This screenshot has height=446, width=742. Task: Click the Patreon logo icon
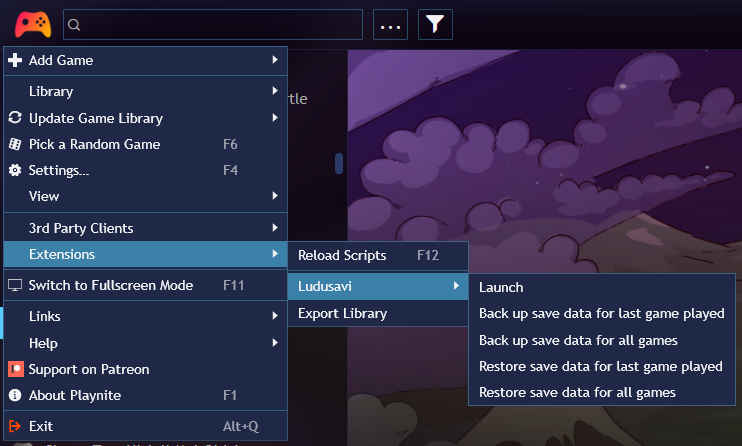tap(16, 369)
